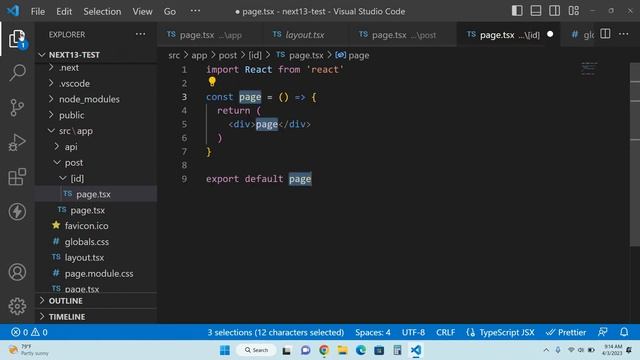Image resolution: width=640 pixels, height=360 pixels.
Task: Select the active page.tsx ...\[id] tab
Action: coord(508,35)
